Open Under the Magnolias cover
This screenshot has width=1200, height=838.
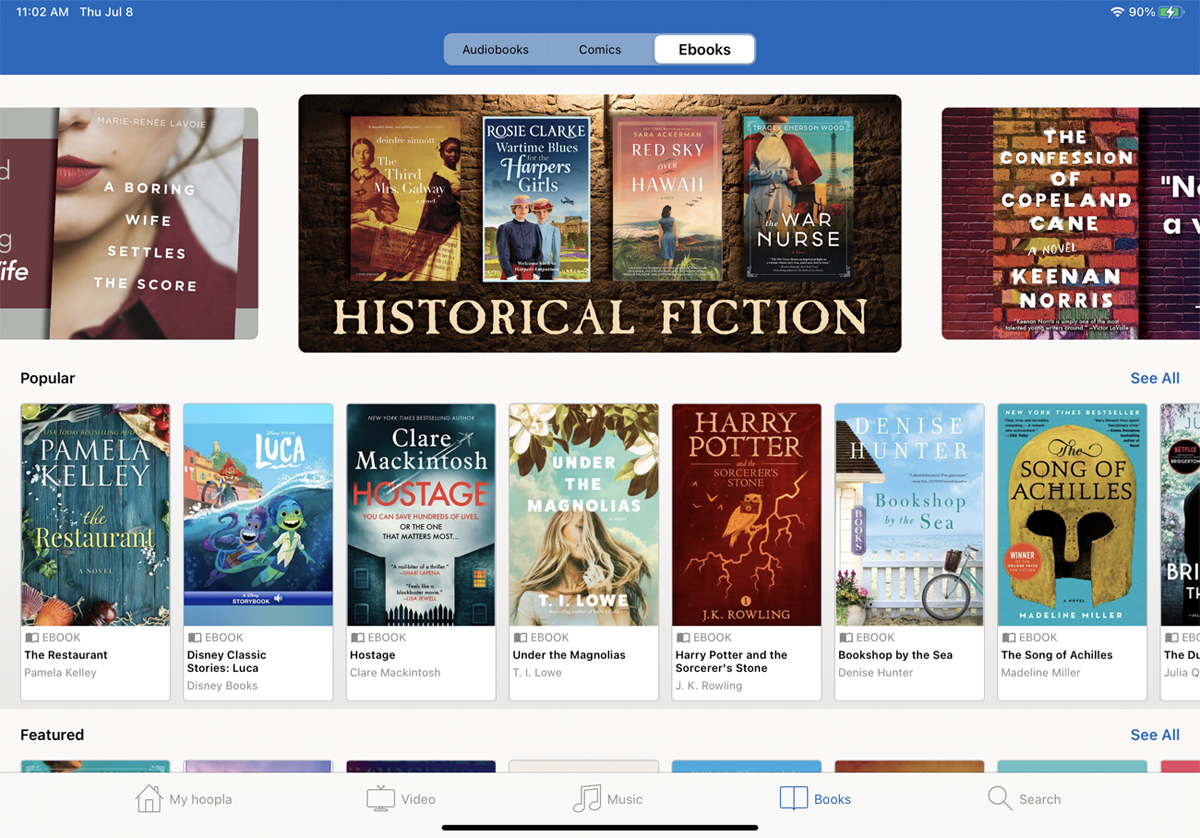tap(584, 514)
